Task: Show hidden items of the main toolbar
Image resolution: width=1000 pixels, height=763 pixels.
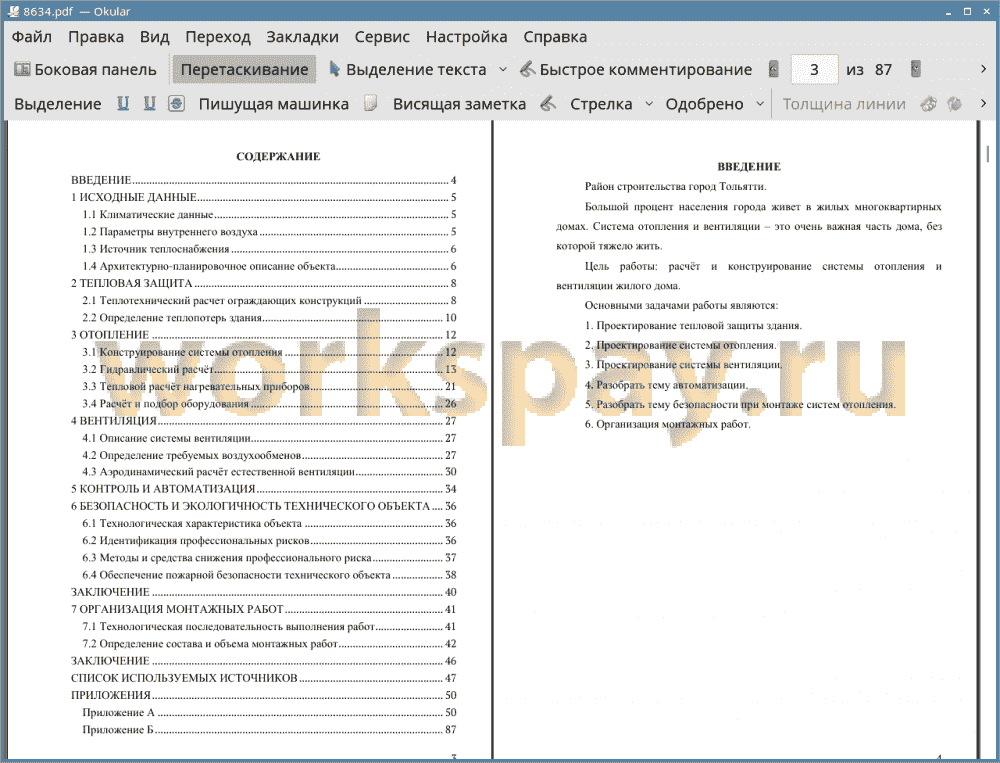Action: click(x=983, y=69)
